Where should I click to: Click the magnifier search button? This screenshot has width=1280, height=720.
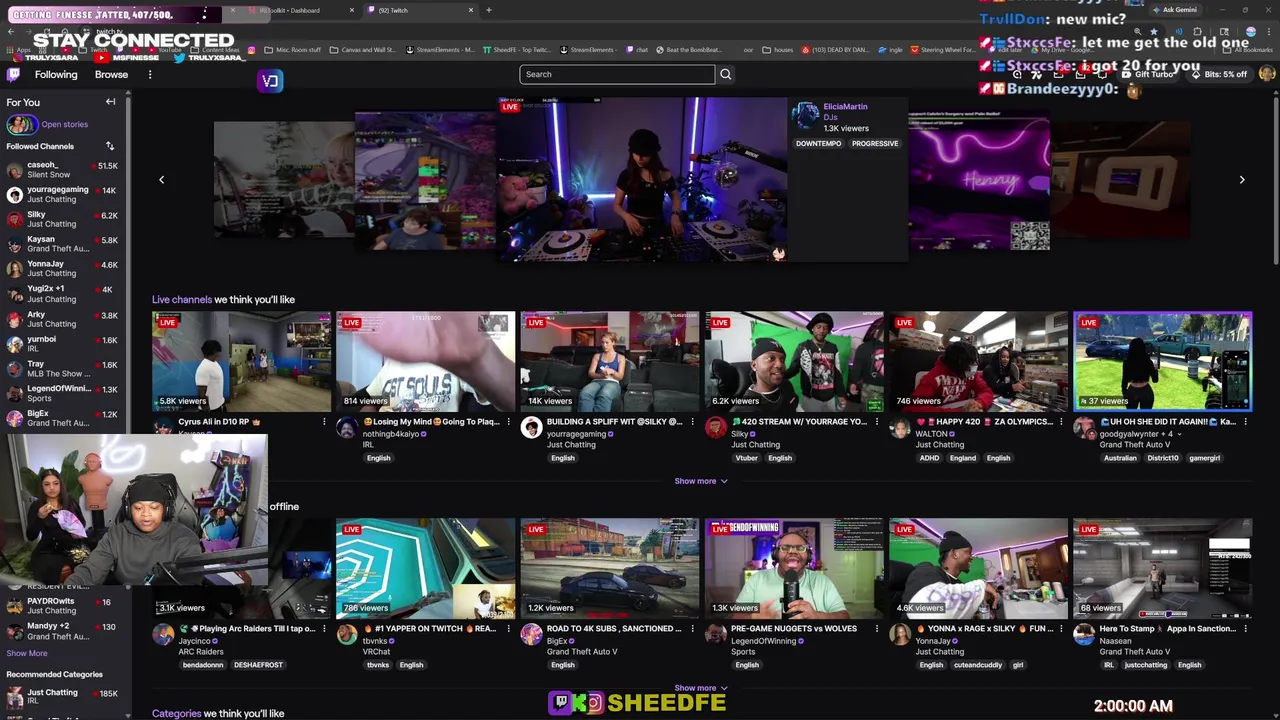point(726,74)
